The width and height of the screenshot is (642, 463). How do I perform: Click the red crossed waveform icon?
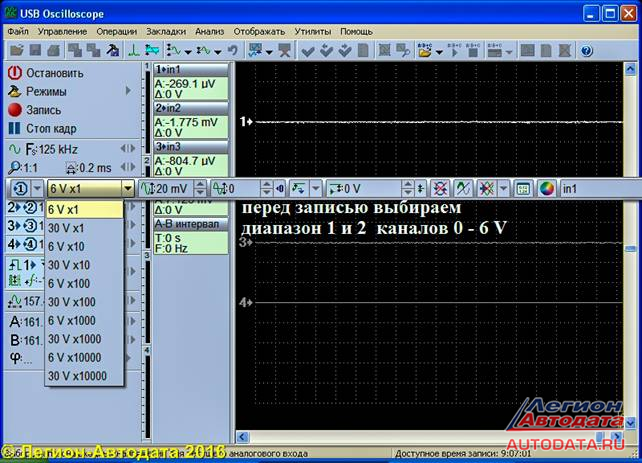(x=441, y=189)
